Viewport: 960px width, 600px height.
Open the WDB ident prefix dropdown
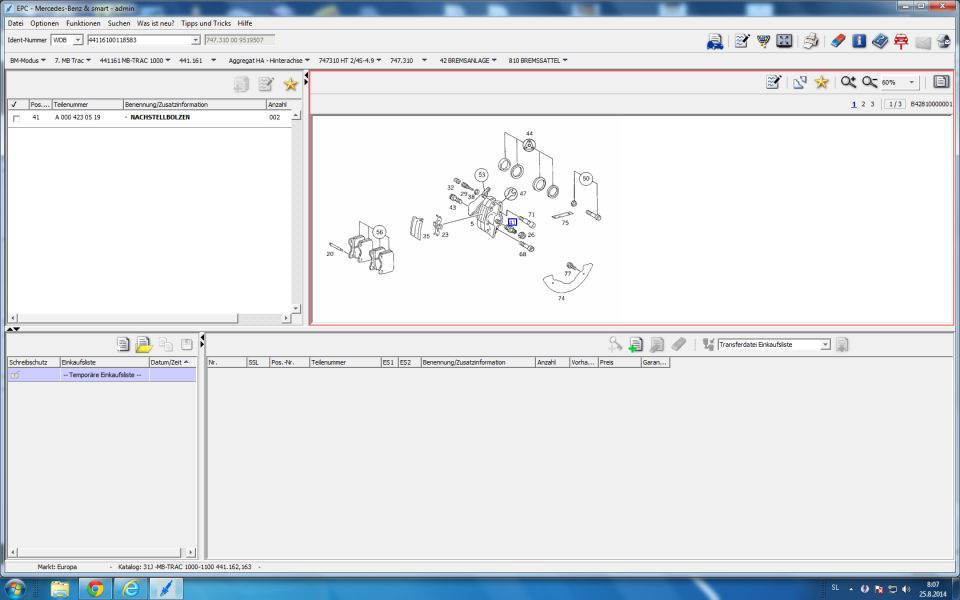(x=78, y=40)
